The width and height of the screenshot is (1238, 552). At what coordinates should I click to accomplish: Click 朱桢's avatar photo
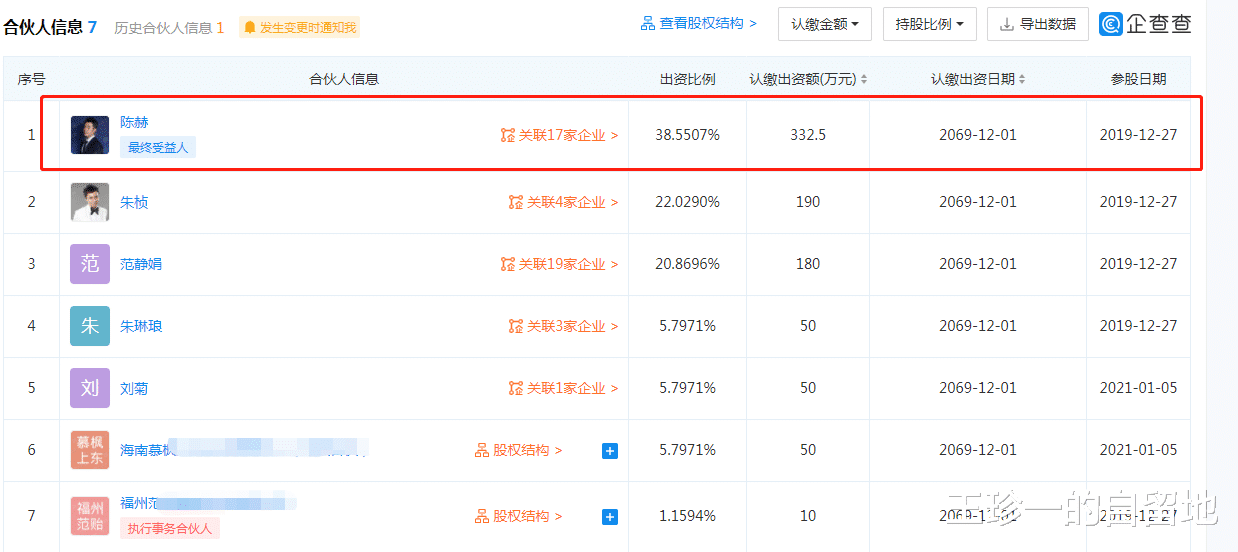point(90,202)
